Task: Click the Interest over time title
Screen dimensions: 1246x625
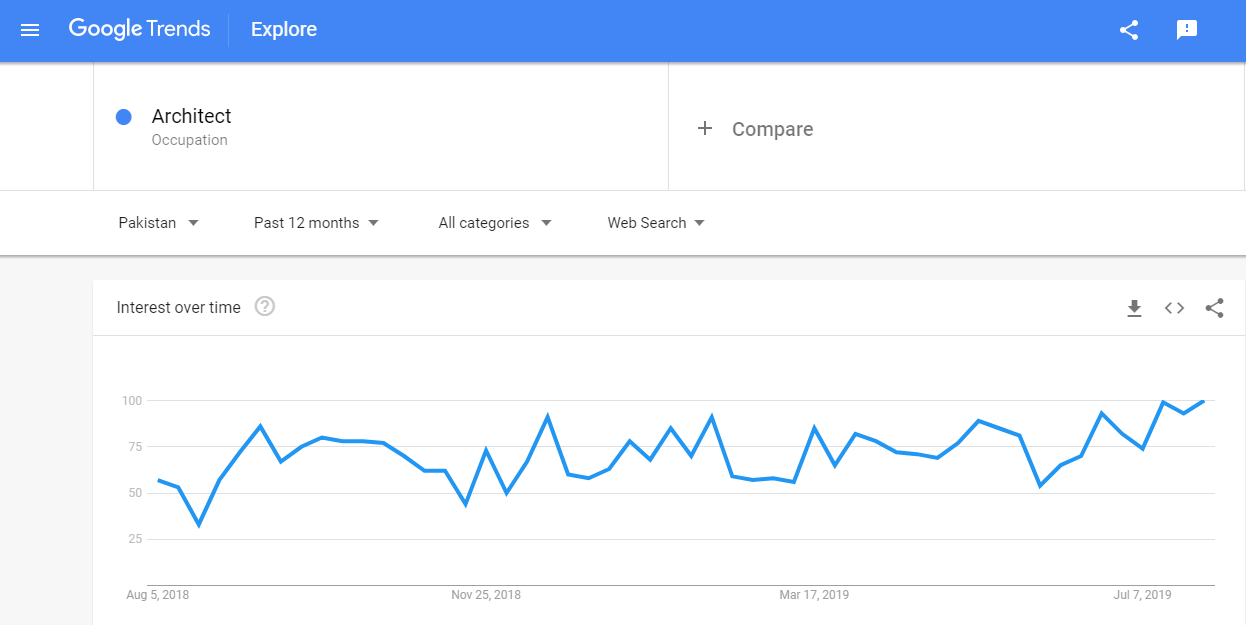Action: 178,308
